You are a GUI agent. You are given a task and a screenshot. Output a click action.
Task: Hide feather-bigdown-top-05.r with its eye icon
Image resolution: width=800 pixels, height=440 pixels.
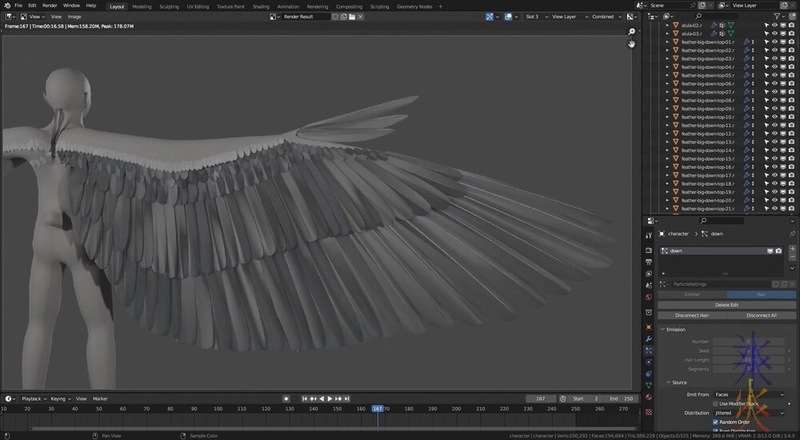pyautogui.click(x=774, y=75)
